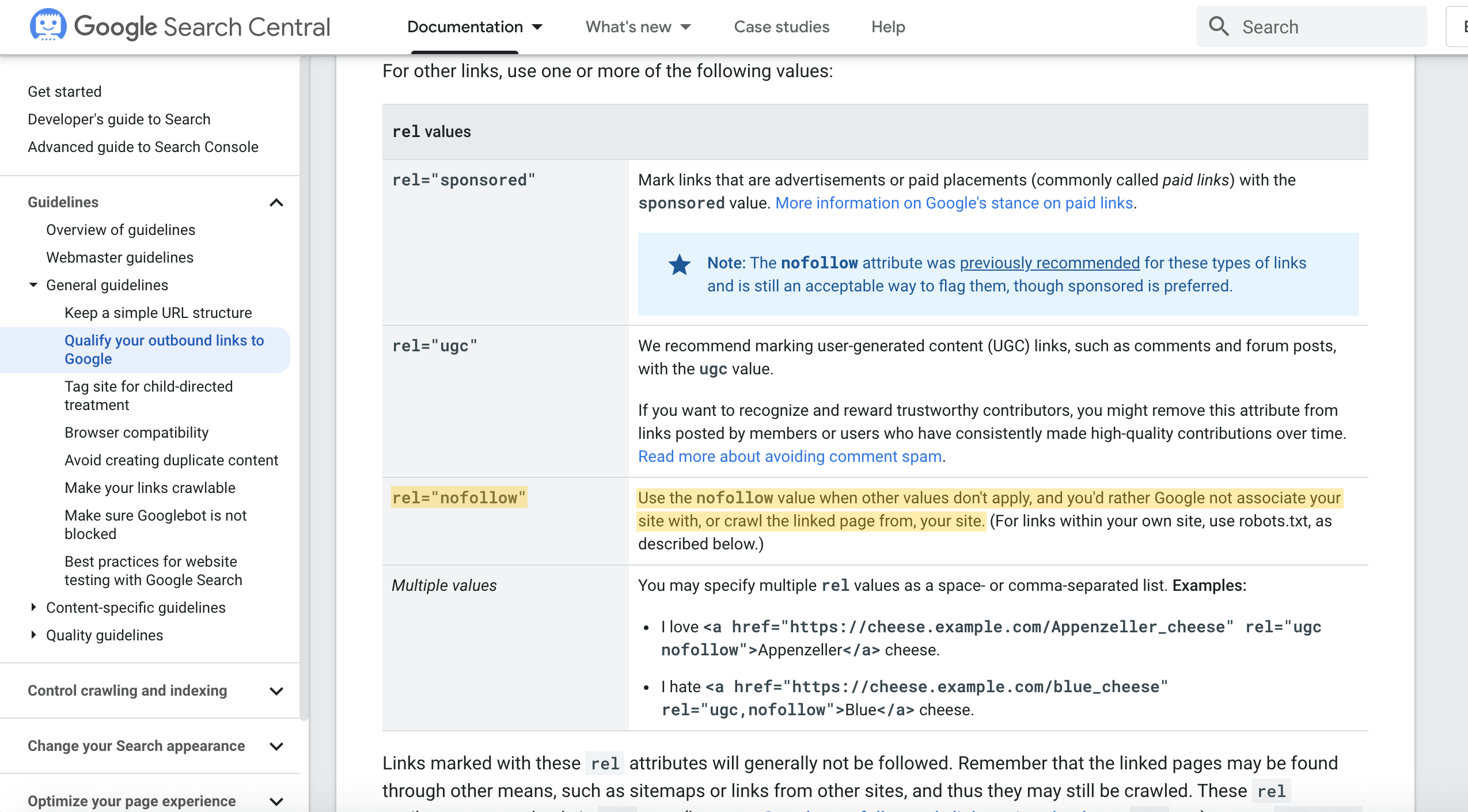Expand Optimize your page experience section

[x=276, y=801]
